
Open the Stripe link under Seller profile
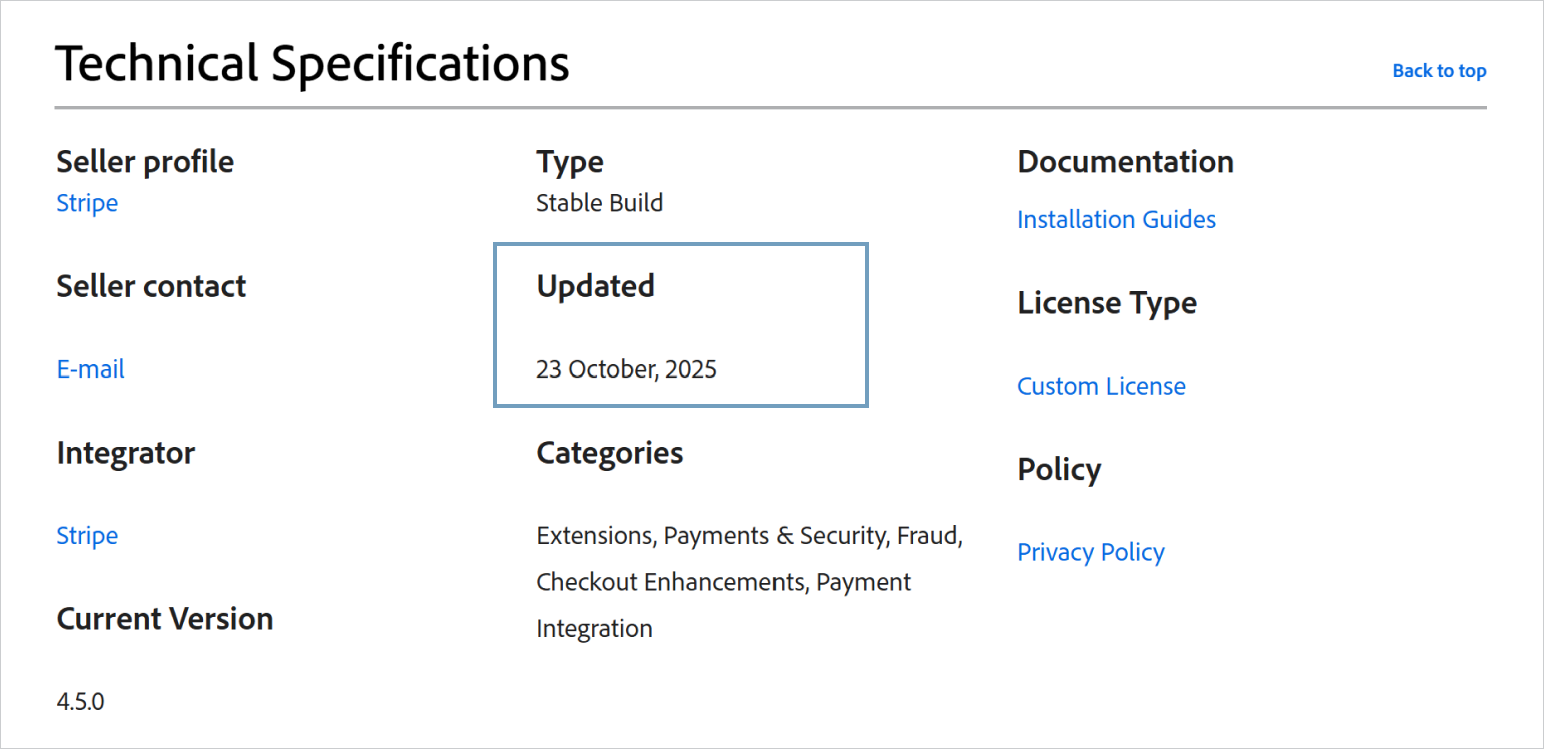(87, 203)
